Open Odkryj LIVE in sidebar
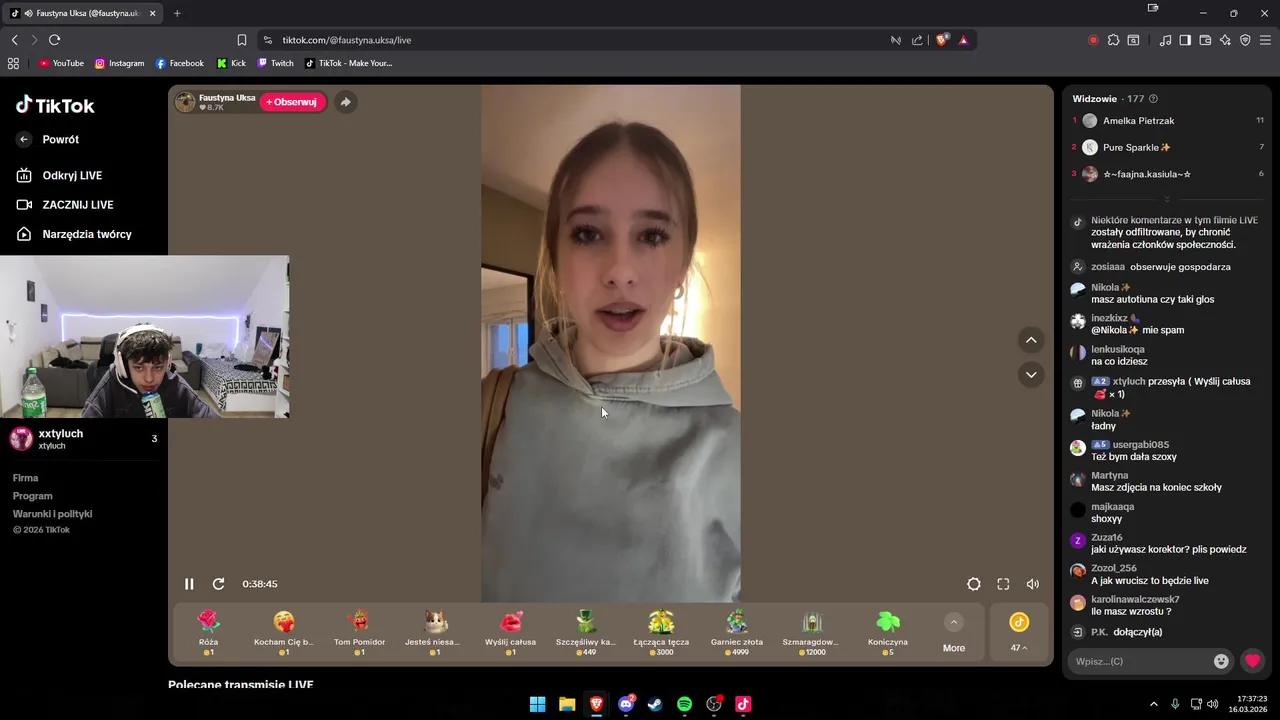1280x720 pixels. pyautogui.click(x=60, y=175)
